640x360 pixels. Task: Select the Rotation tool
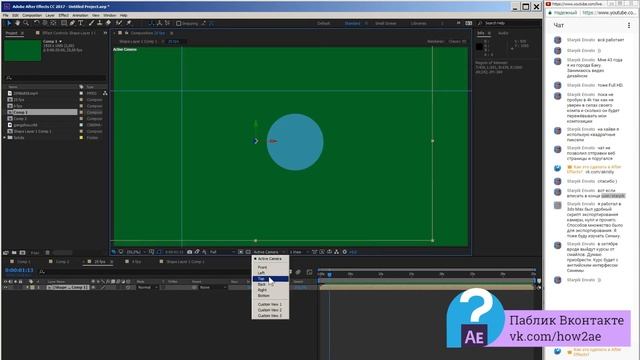pyautogui.click(x=37, y=23)
